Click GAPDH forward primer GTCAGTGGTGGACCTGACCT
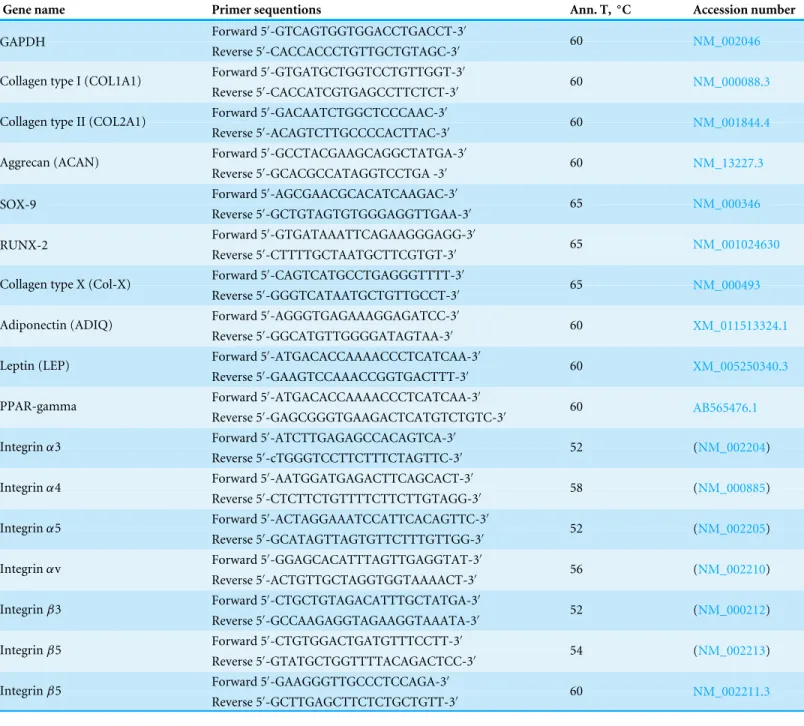Image resolution: width=804 pixels, height=726 pixels. (x=339, y=31)
